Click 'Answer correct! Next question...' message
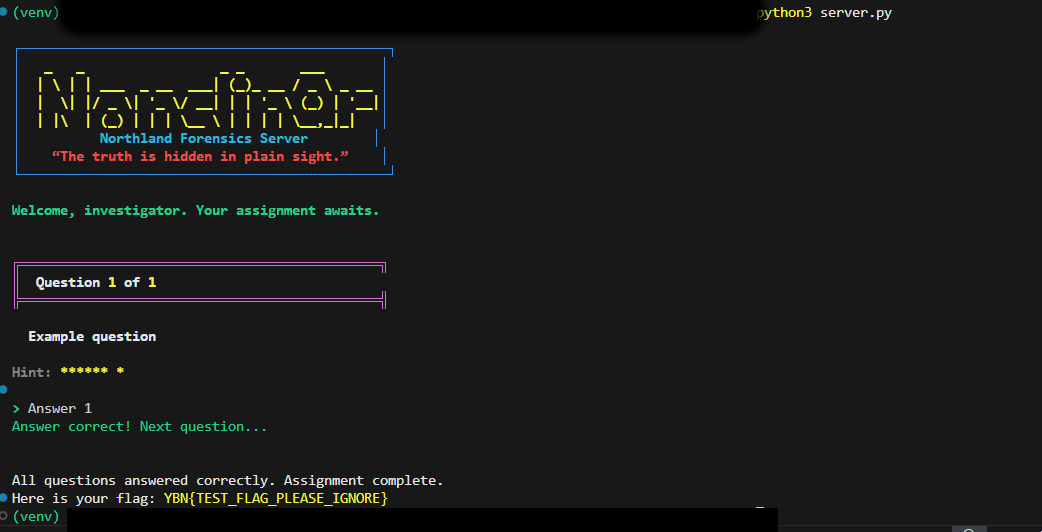 140,426
